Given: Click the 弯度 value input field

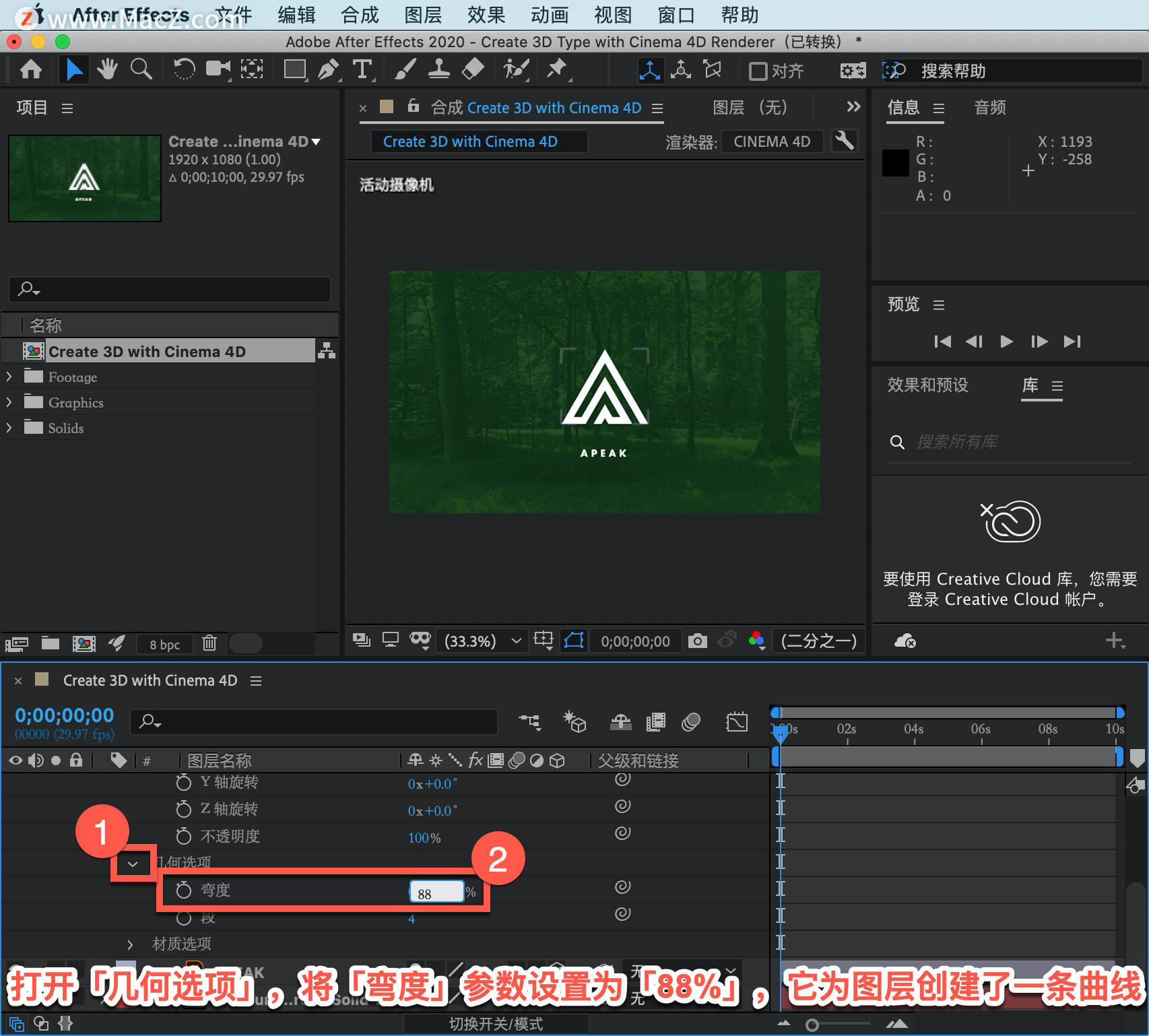Looking at the screenshot, I should point(436,892).
